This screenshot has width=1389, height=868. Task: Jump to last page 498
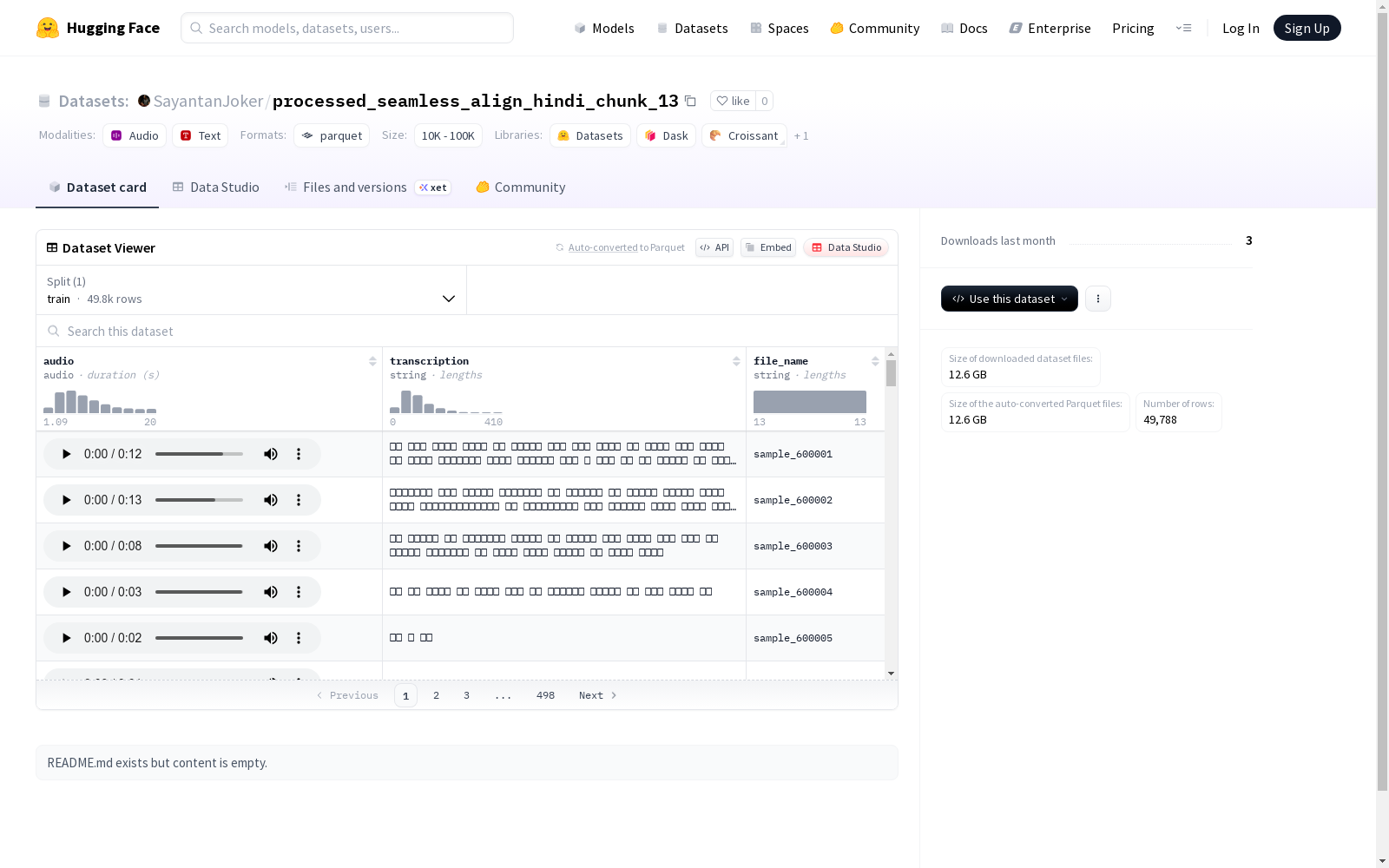tap(545, 695)
